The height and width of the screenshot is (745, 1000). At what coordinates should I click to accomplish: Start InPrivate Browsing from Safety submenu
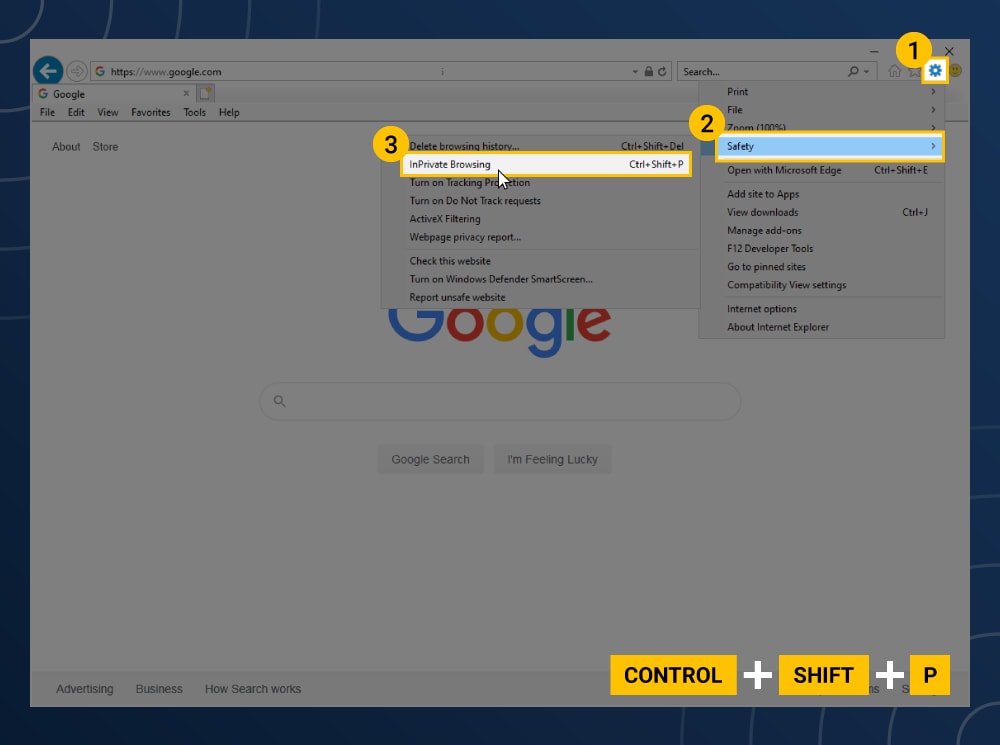[546, 165]
